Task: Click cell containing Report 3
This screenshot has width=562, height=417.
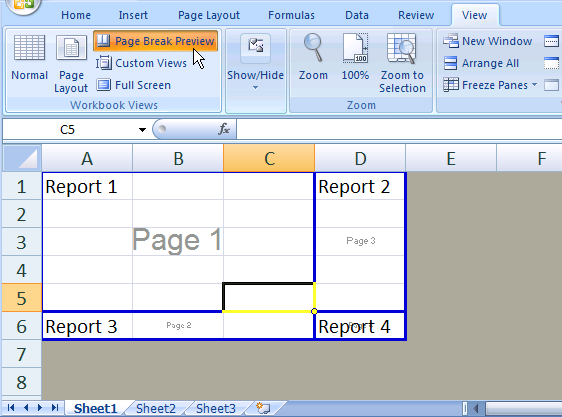Action: click(87, 326)
